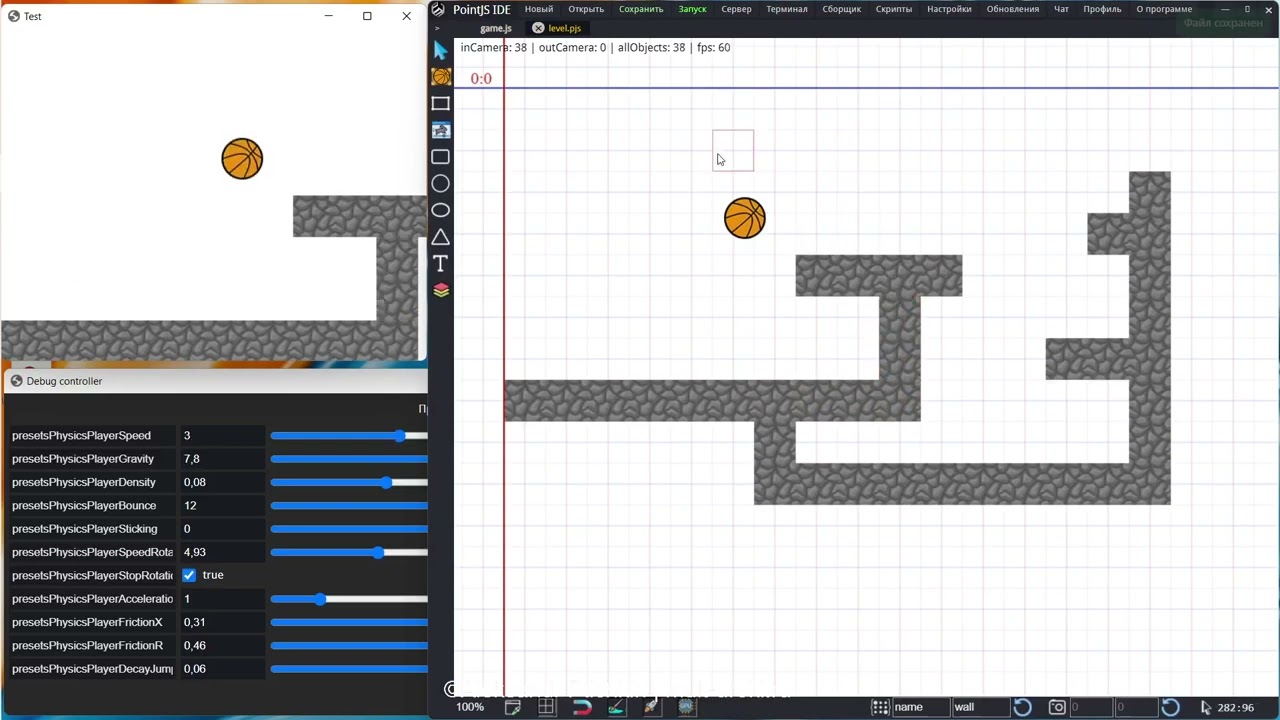
Task: Select the ellipse shape tool
Action: click(x=441, y=210)
